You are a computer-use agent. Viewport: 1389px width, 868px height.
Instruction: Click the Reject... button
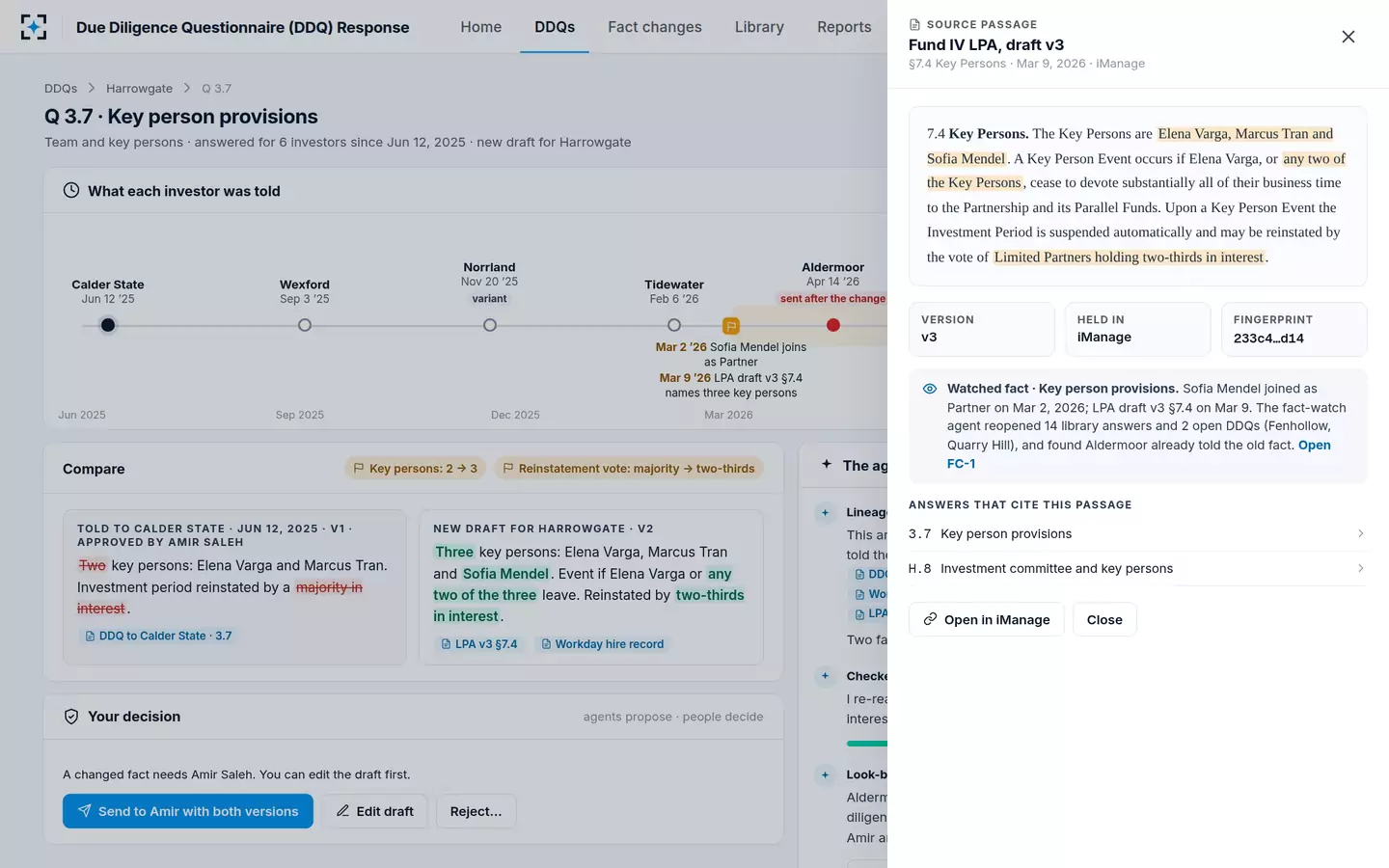click(x=476, y=811)
